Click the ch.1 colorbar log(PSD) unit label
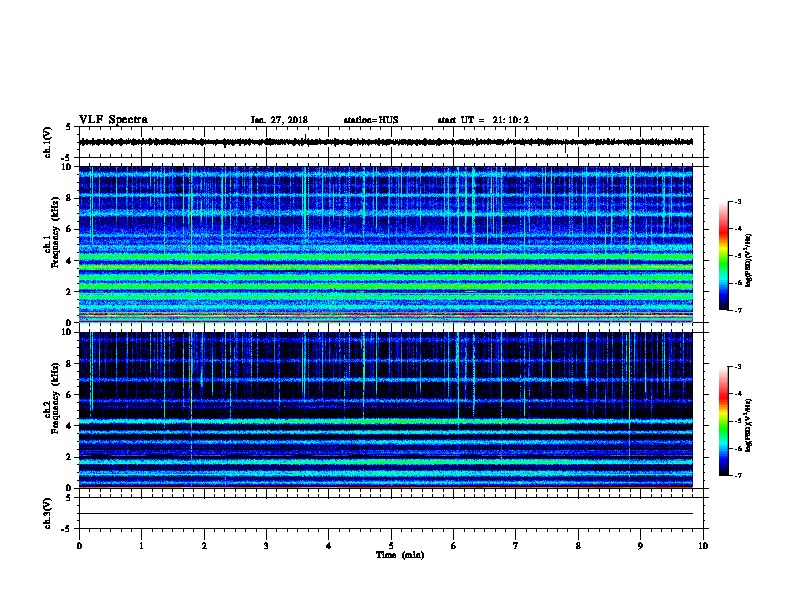Screen dimensions: 792x612 [x=748, y=260]
